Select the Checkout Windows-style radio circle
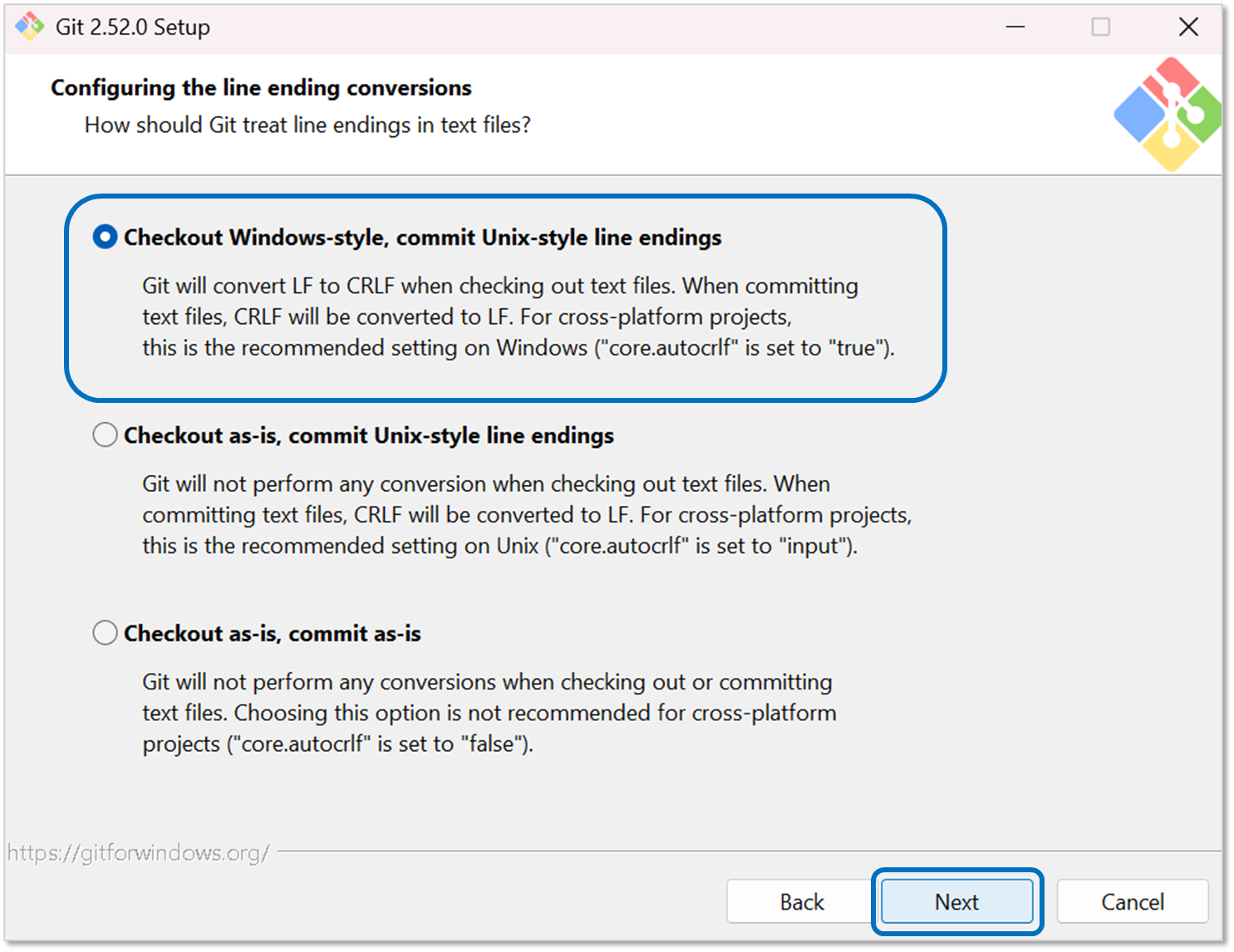 (x=105, y=238)
